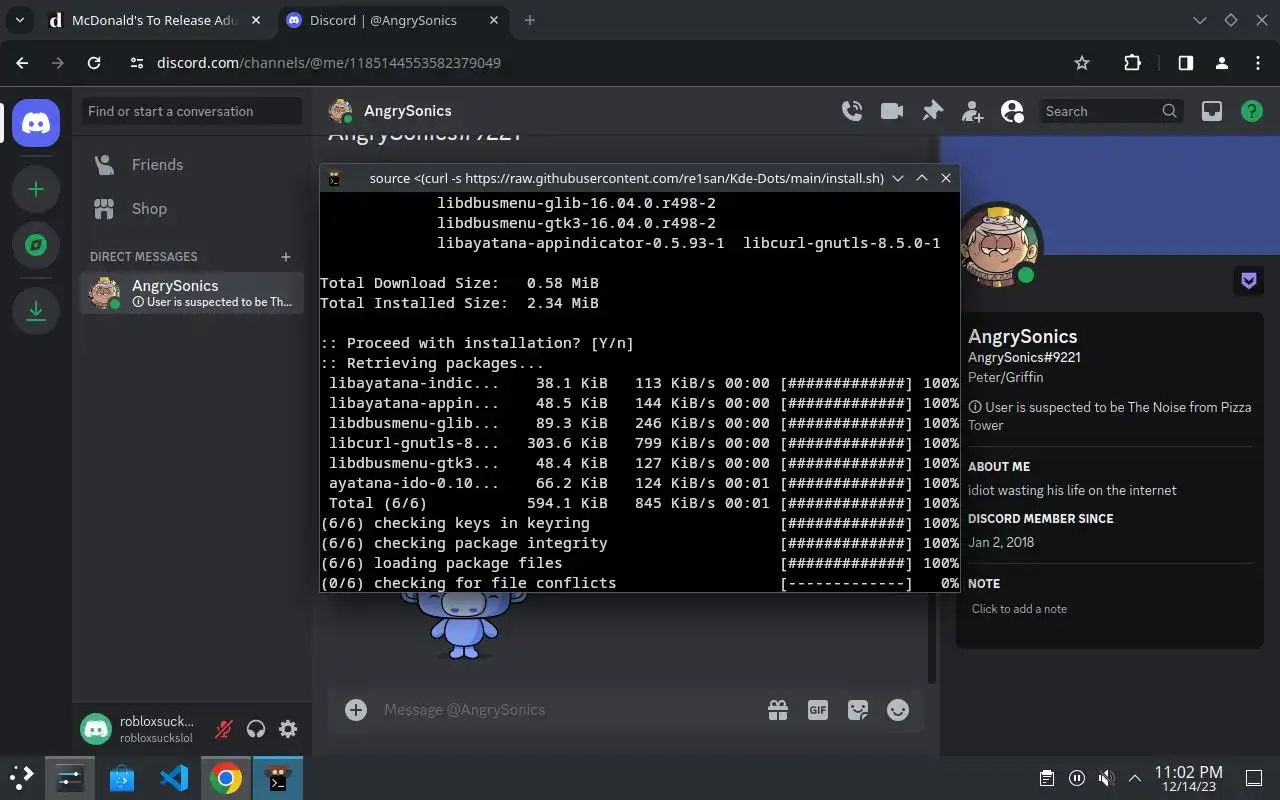Open the GIF picker
1280x800 pixels.
click(x=818, y=710)
